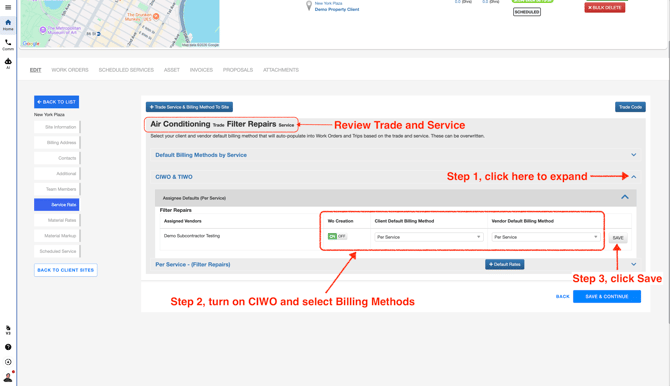Click the Default Rates button

(505, 264)
